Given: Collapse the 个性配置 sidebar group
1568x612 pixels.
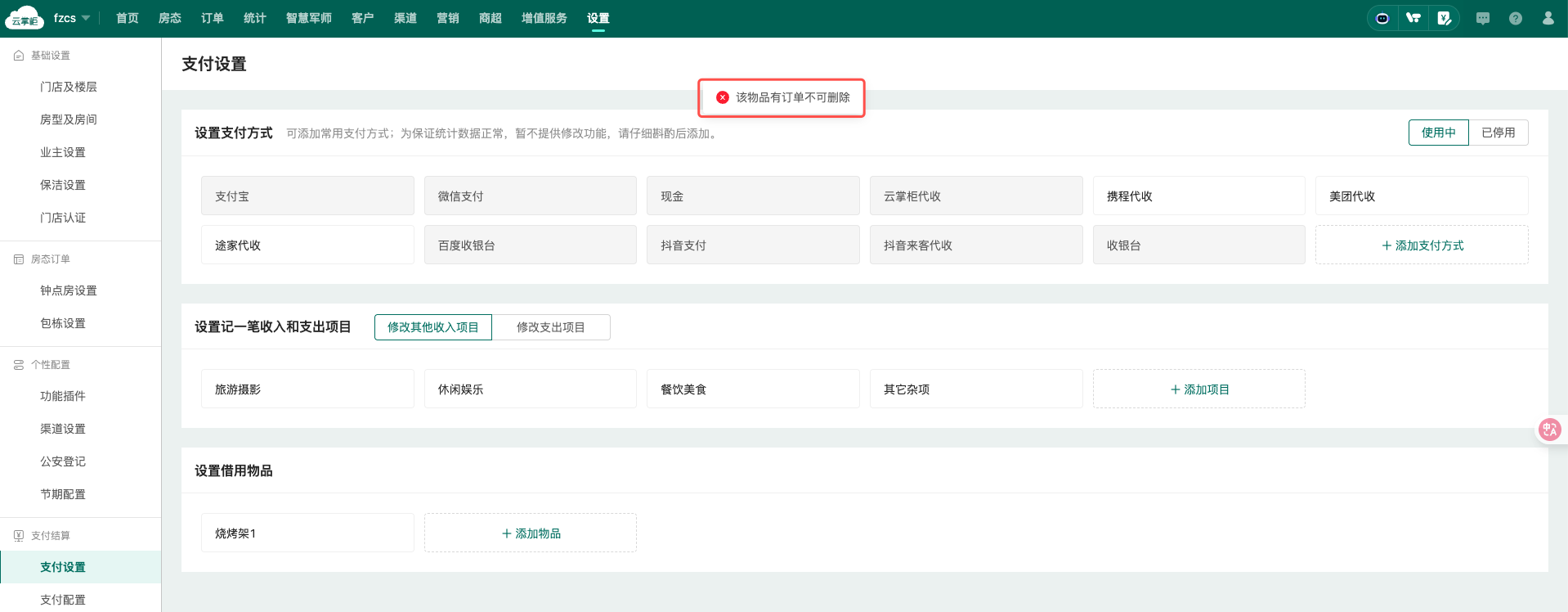Looking at the screenshot, I should (50, 365).
